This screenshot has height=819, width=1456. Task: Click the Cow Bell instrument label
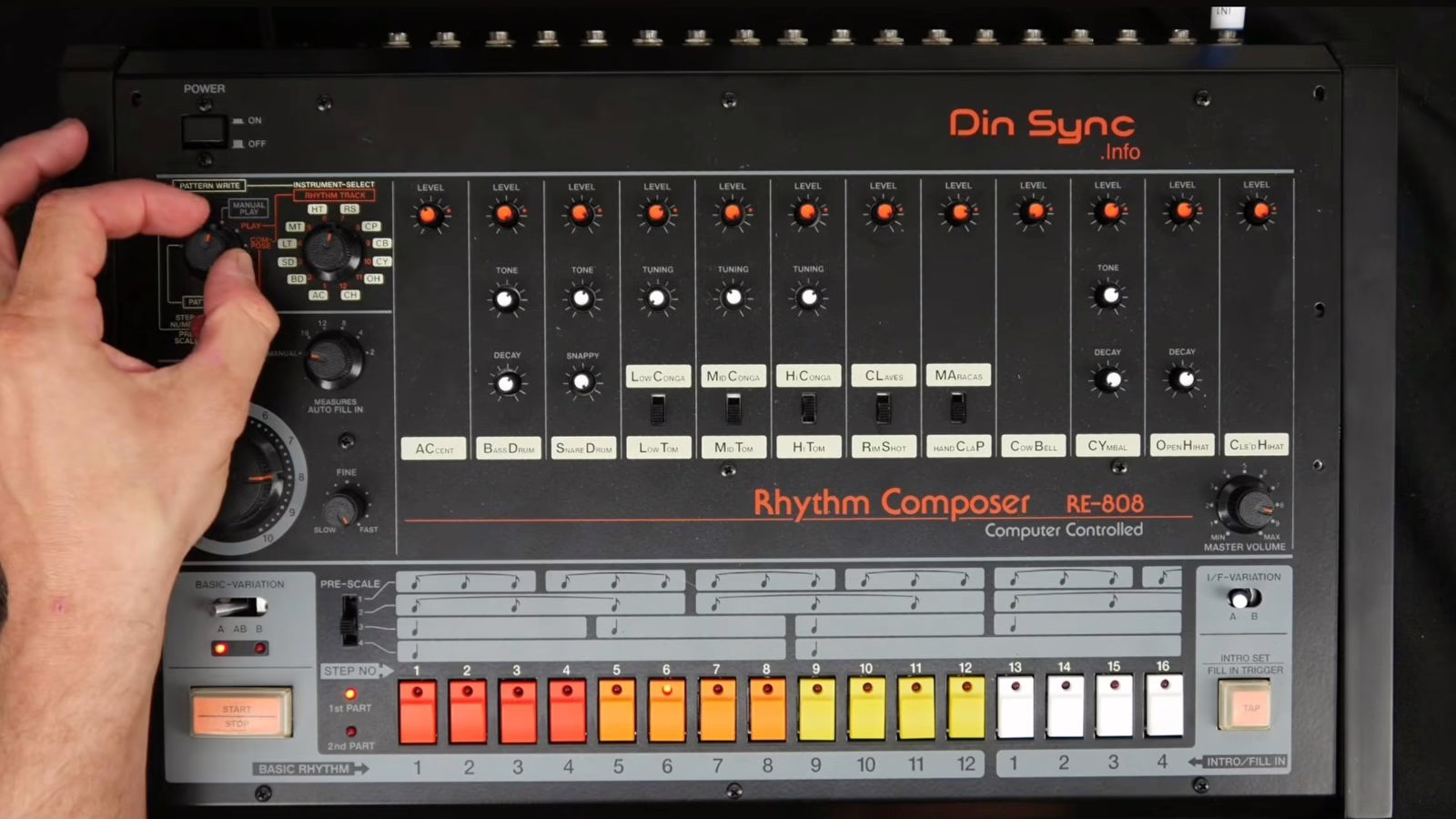coord(1034,446)
